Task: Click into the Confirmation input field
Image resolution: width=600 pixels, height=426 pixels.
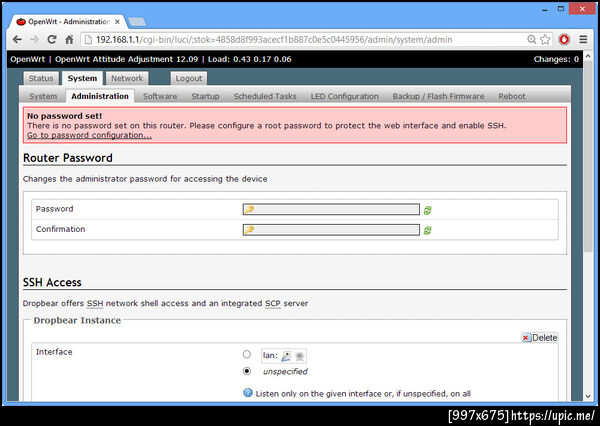Action: click(x=331, y=230)
